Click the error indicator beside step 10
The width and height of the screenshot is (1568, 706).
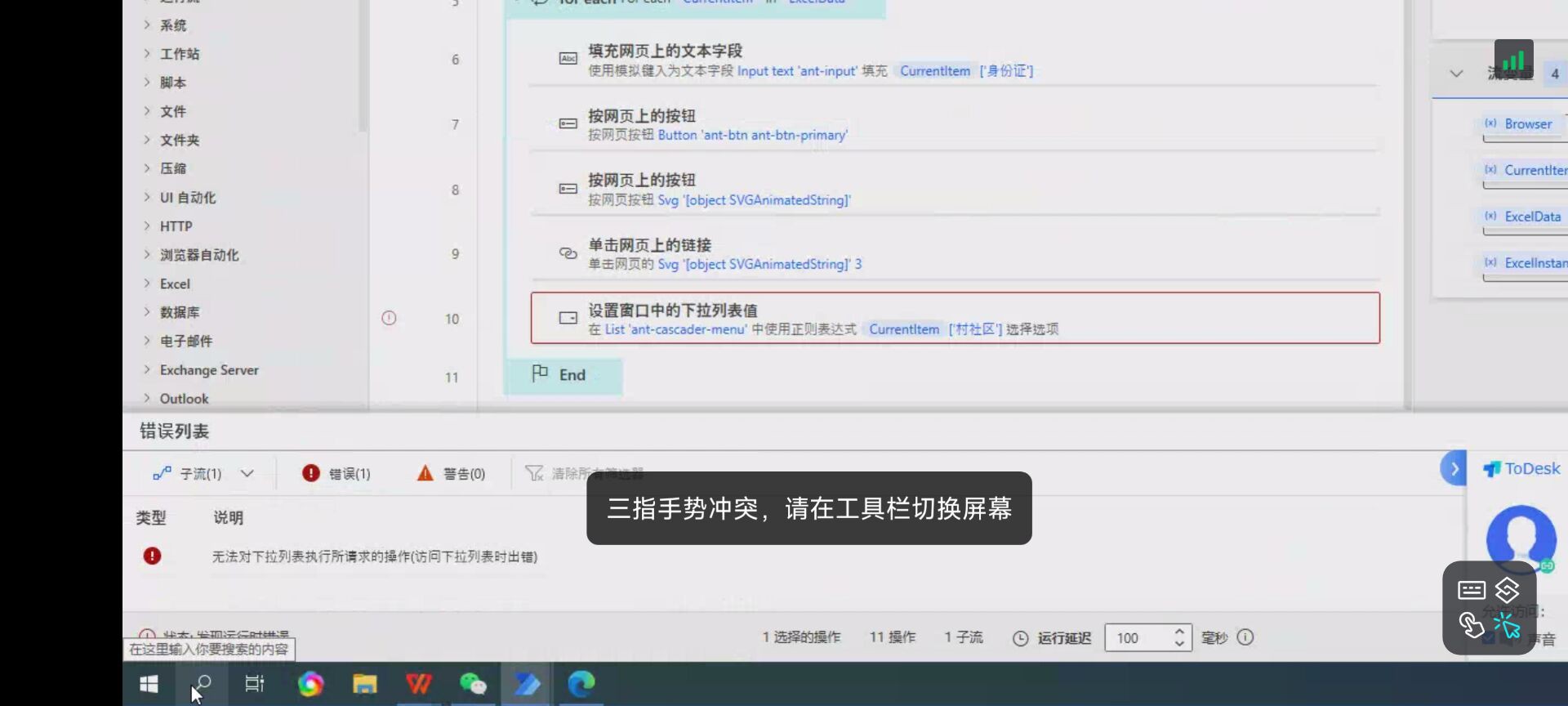click(x=389, y=318)
